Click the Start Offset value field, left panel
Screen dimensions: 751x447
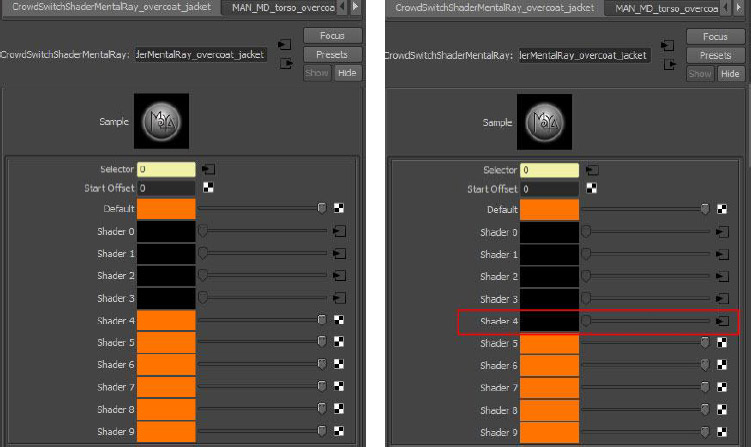[166, 188]
